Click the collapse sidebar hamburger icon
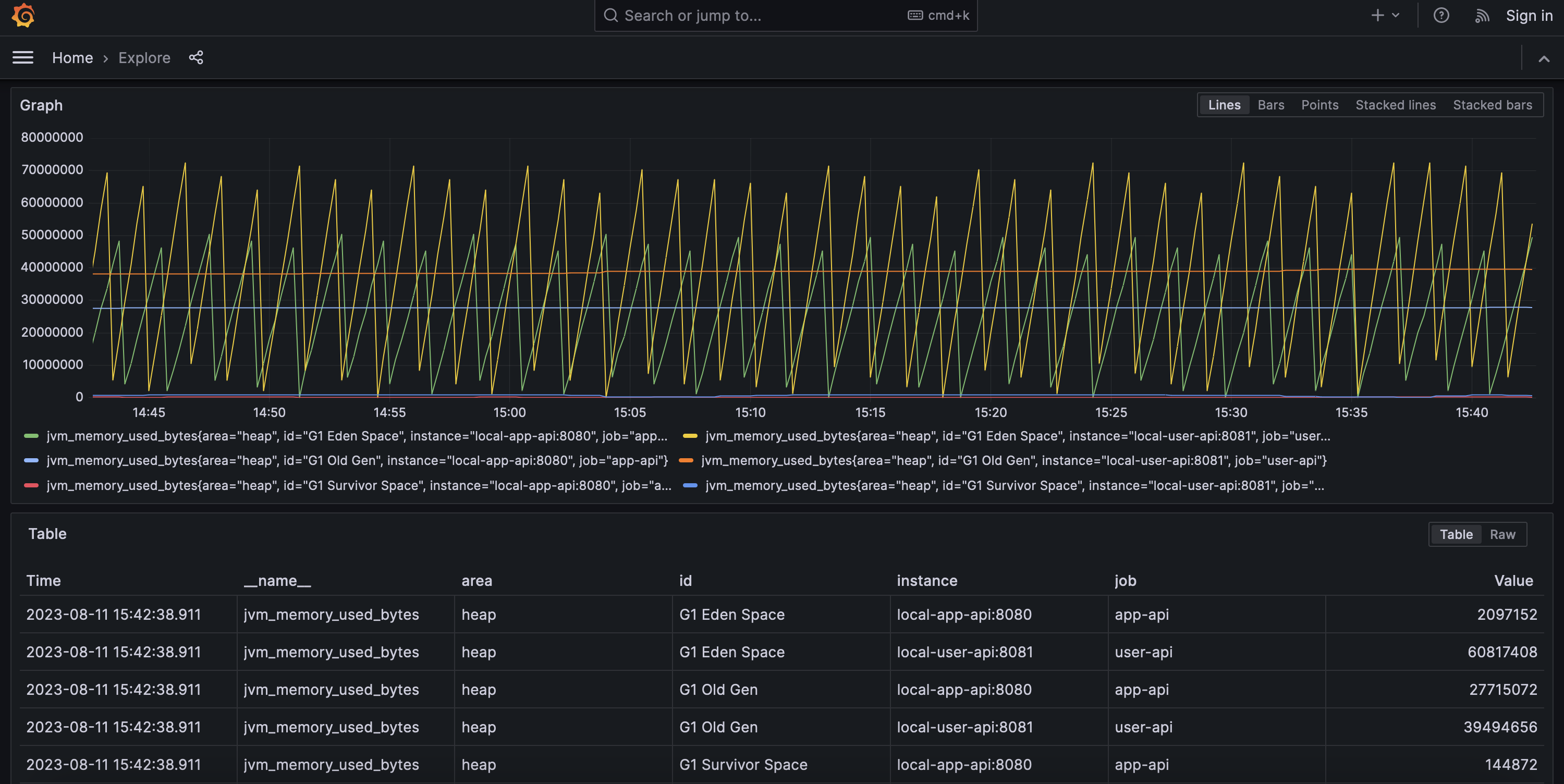The height and width of the screenshot is (784, 1564). 22,57
